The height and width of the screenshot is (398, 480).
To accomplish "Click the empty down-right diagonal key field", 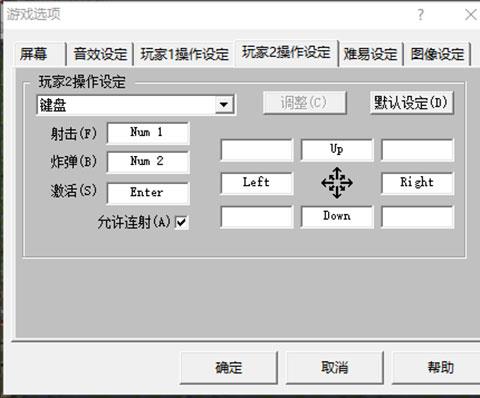I will point(417,216).
